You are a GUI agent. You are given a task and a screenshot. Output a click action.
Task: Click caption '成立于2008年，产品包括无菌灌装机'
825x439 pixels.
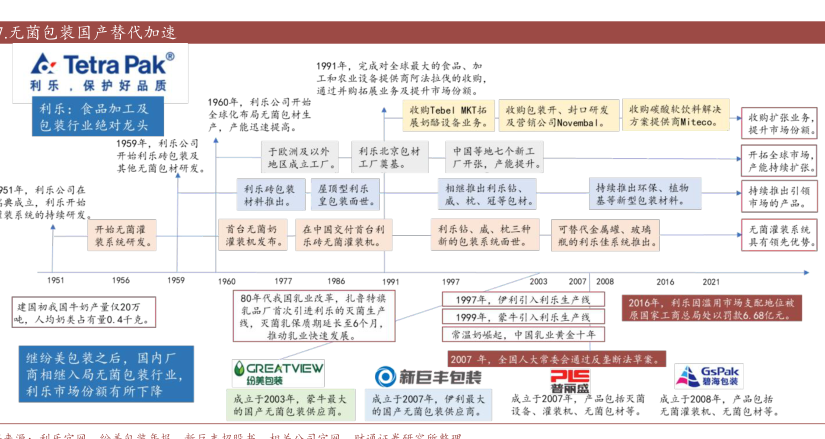(719, 405)
